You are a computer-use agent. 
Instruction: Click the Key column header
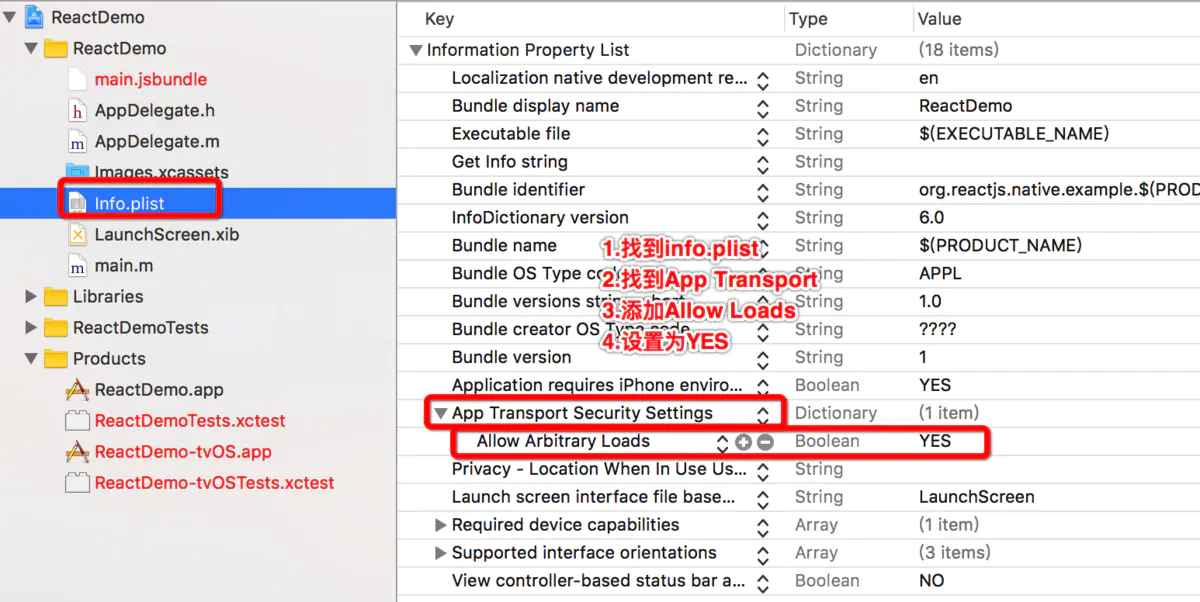coord(439,19)
